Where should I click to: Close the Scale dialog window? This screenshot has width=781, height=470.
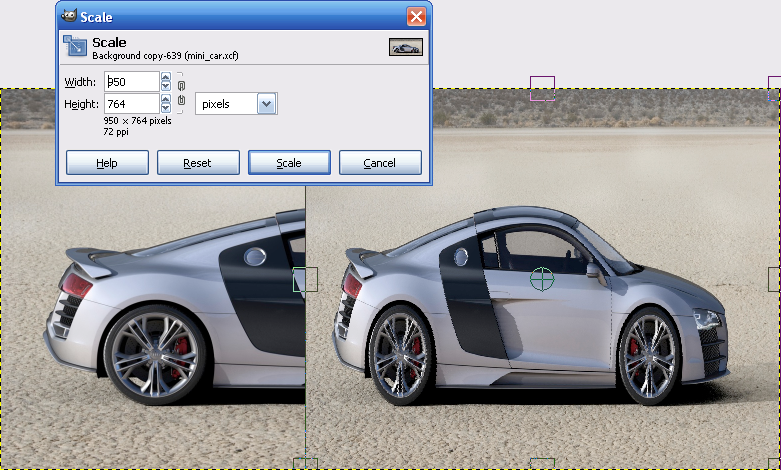416,16
